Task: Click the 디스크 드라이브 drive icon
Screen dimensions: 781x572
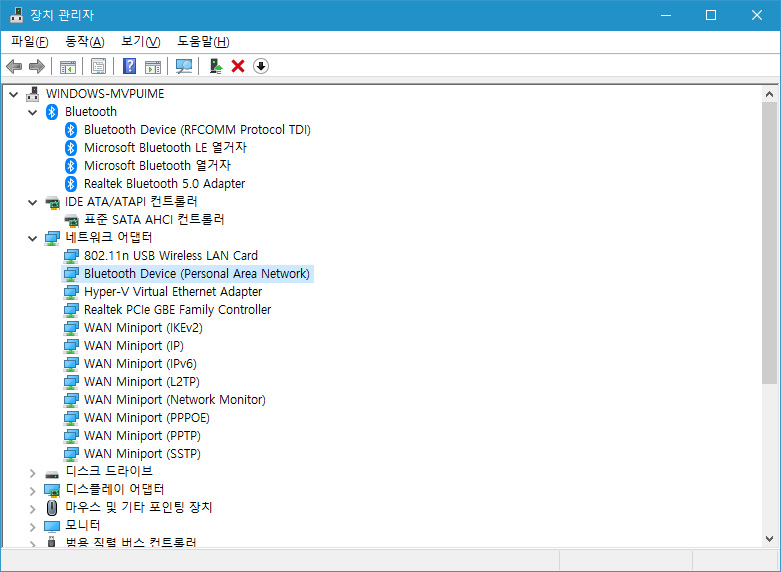Action: coord(52,474)
